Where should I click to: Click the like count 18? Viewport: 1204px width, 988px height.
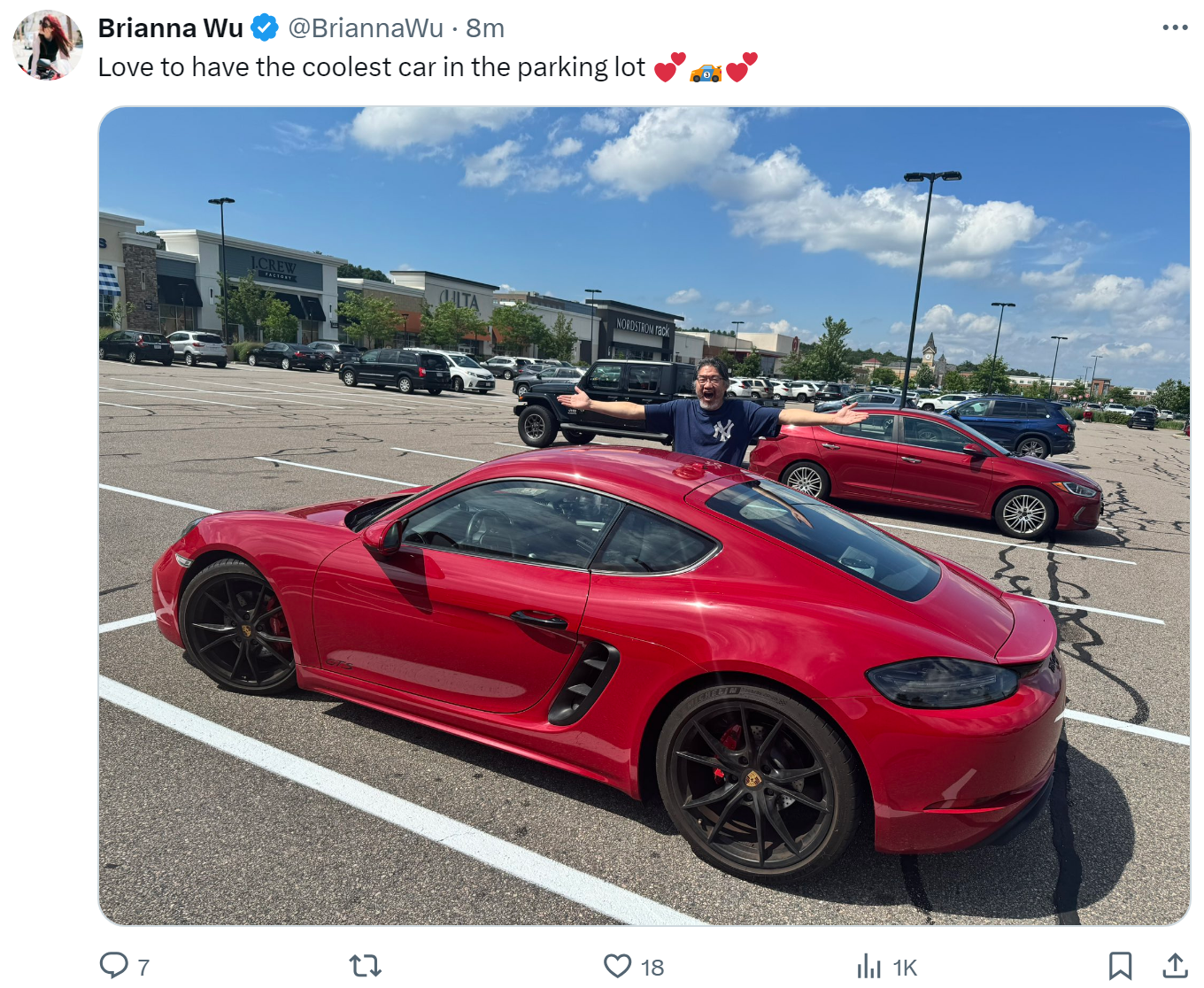pyautogui.click(x=652, y=968)
